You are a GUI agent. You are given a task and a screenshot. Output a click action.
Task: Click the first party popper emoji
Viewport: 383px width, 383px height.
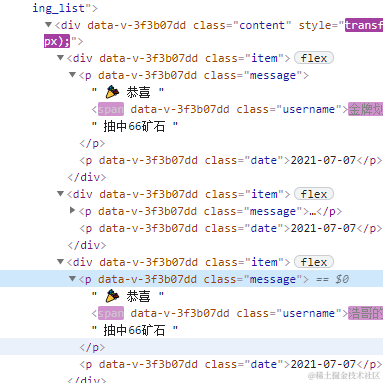[112, 92]
